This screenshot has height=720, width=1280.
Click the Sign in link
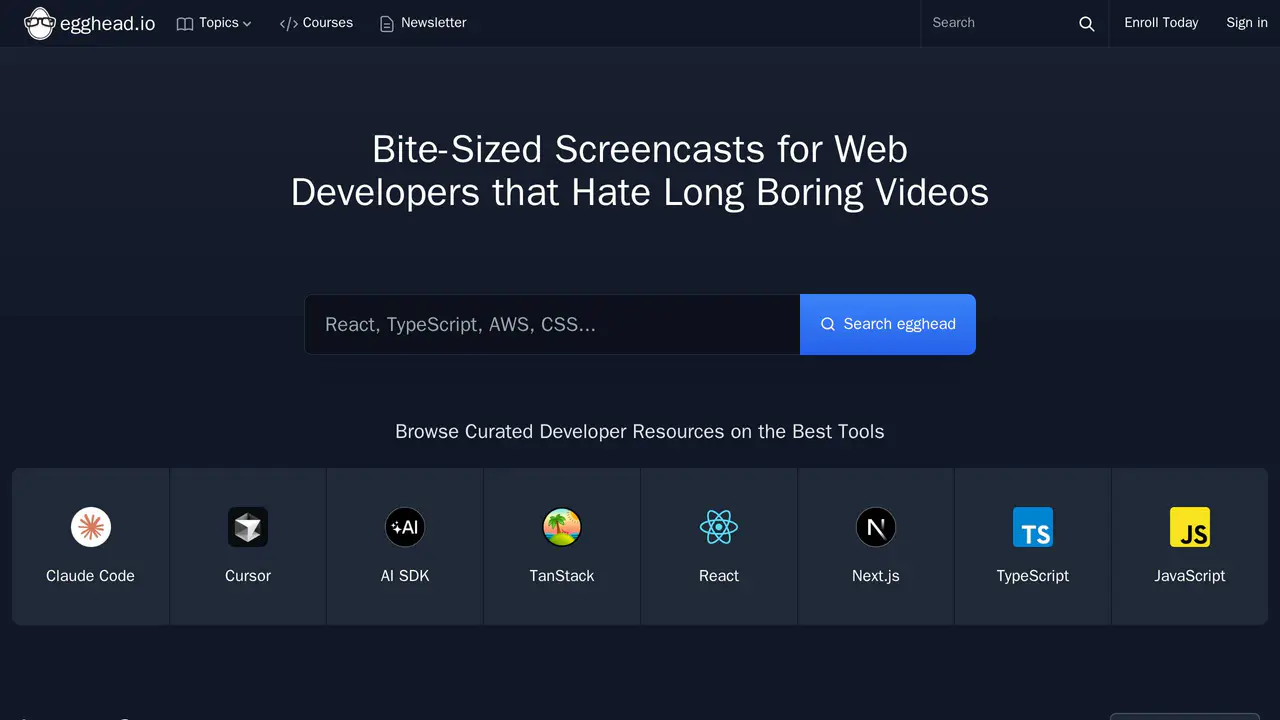coord(1247,23)
